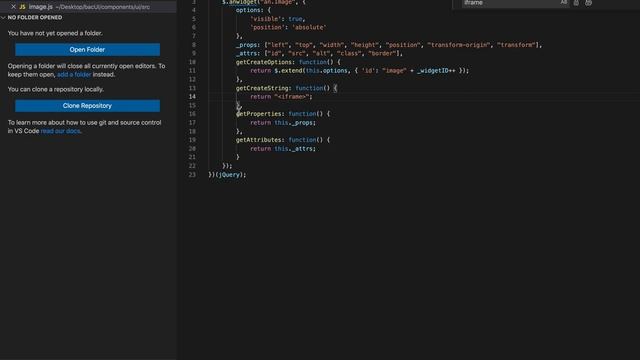
Task: Click 'this._attrs' on line 20
Action: [294, 149]
